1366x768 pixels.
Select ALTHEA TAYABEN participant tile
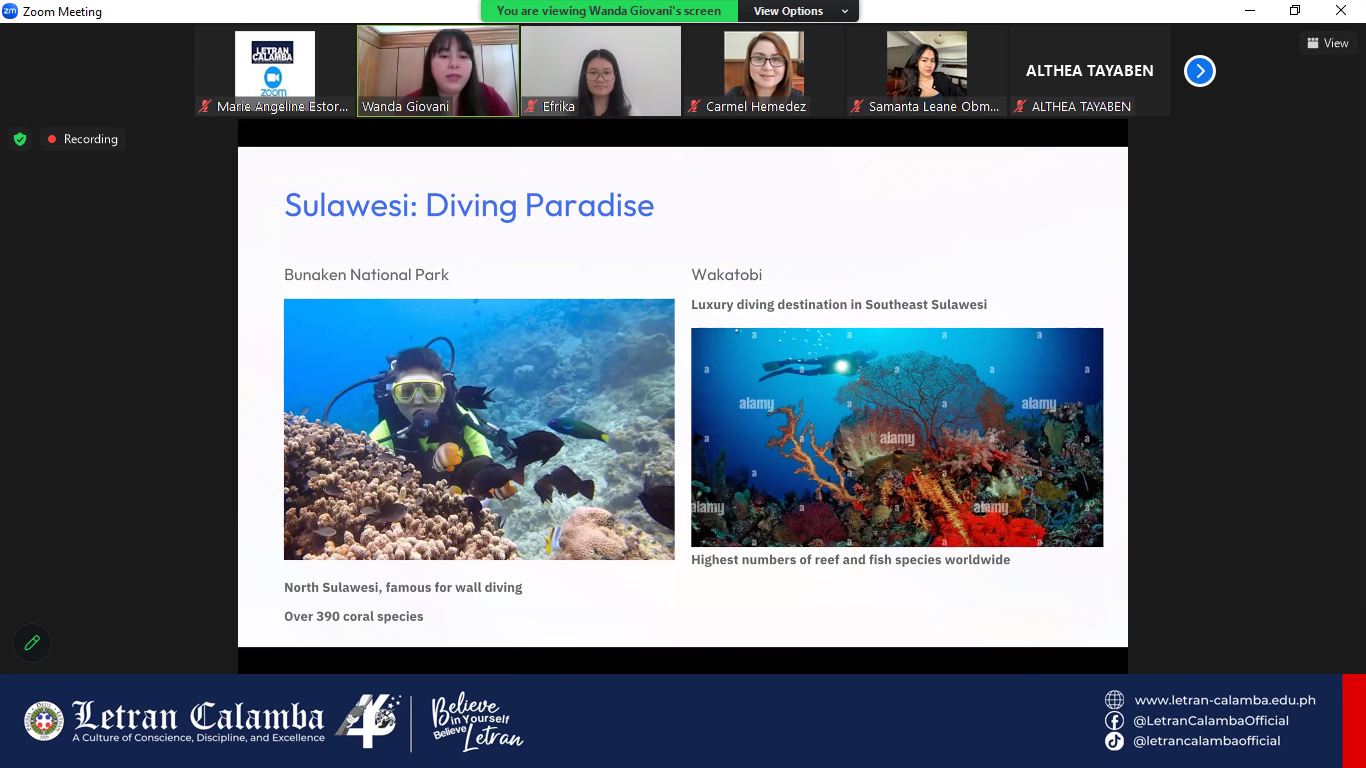pyautogui.click(x=1089, y=70)
